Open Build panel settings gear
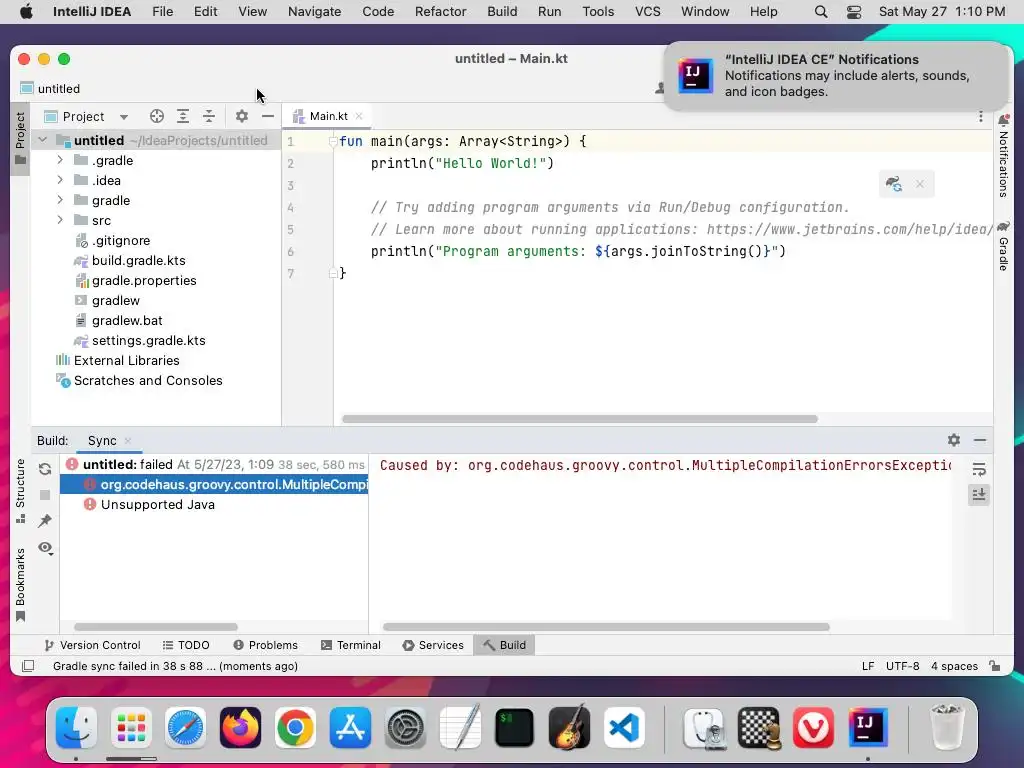1024x768 pixels. click(954, 440)
